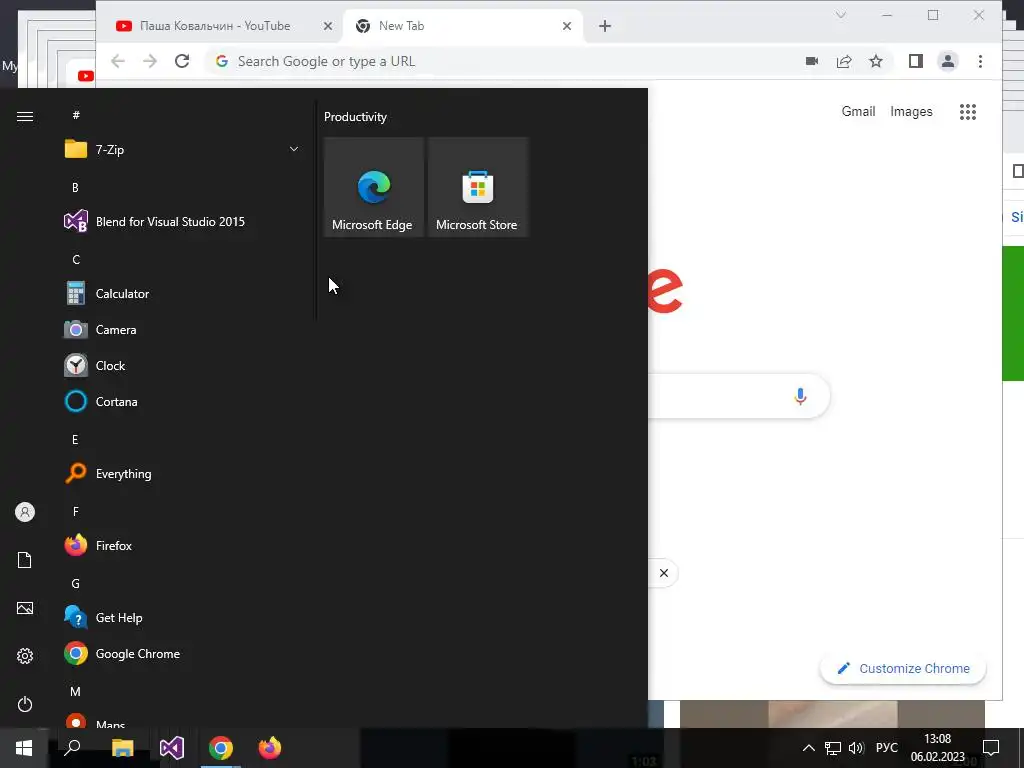Open the Microsoft Store tile
The width and height of the screenshot is (1024, 768).
(x=478, y=187)
